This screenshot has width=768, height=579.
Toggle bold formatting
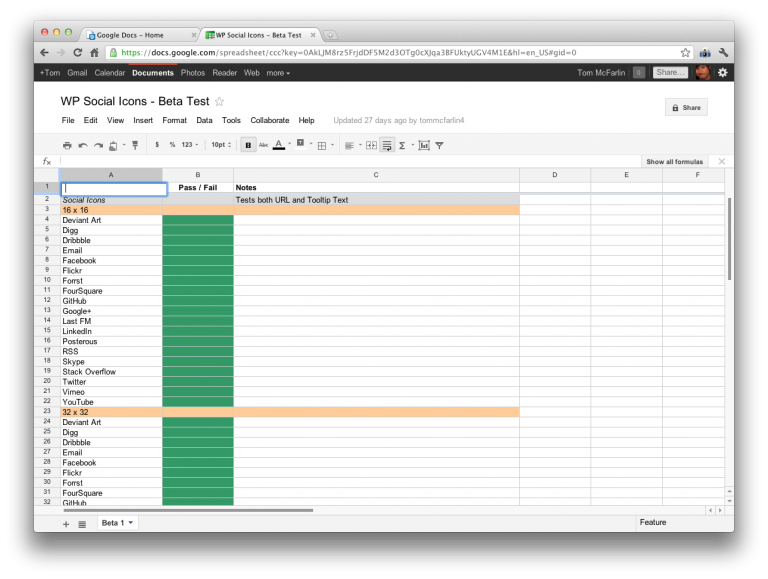248,145
